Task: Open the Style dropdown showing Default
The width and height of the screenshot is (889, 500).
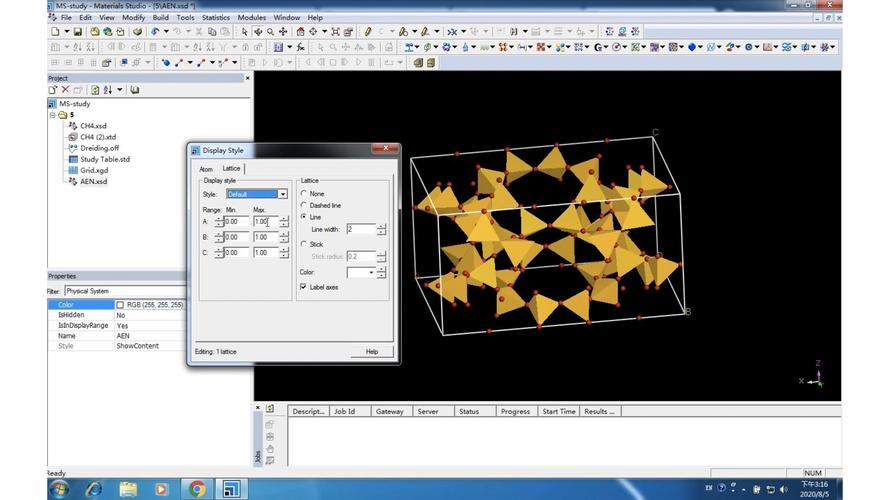Action: click(283, 194)
